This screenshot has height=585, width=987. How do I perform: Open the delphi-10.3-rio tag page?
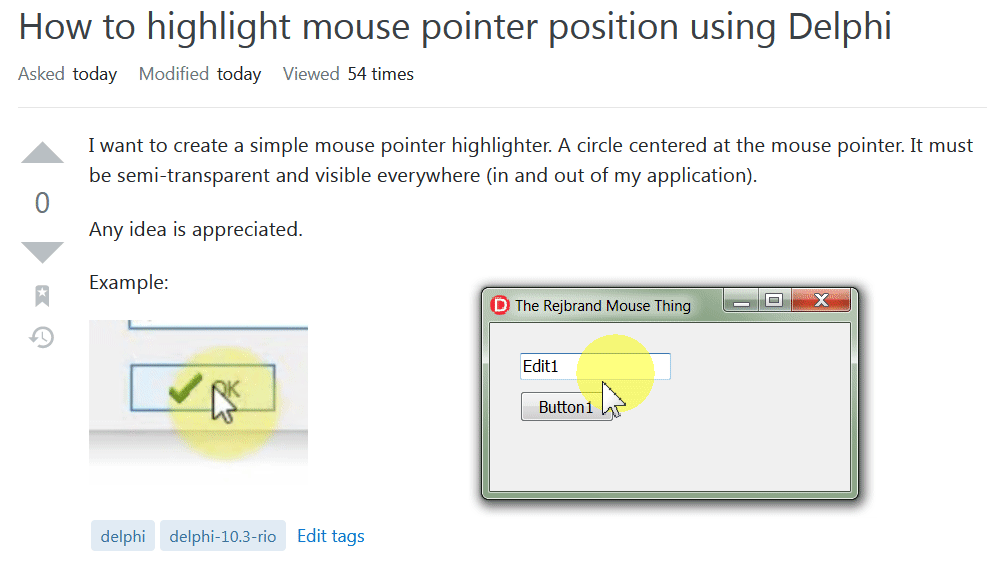pyautogui.click(x=222, y=536)
